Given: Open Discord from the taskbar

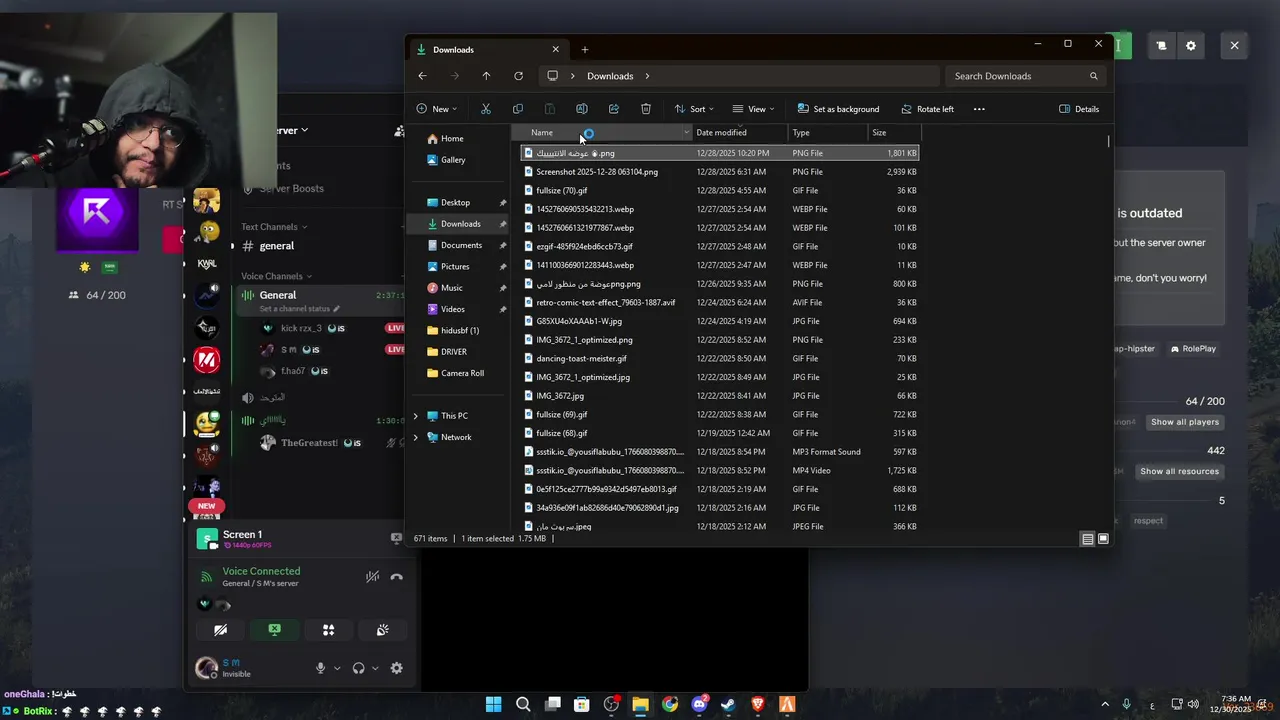Looking at the screenshot, I should pos(699,705).
